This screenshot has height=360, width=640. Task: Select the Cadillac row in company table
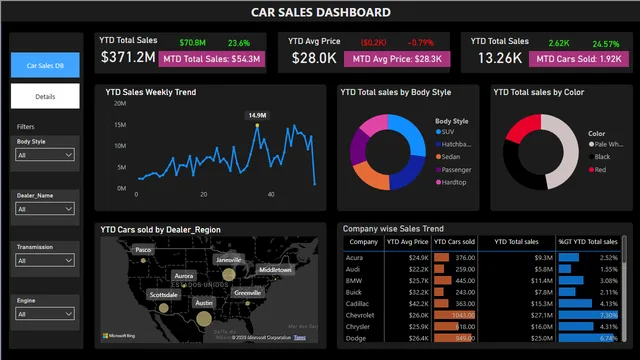(x=482, y=303)
